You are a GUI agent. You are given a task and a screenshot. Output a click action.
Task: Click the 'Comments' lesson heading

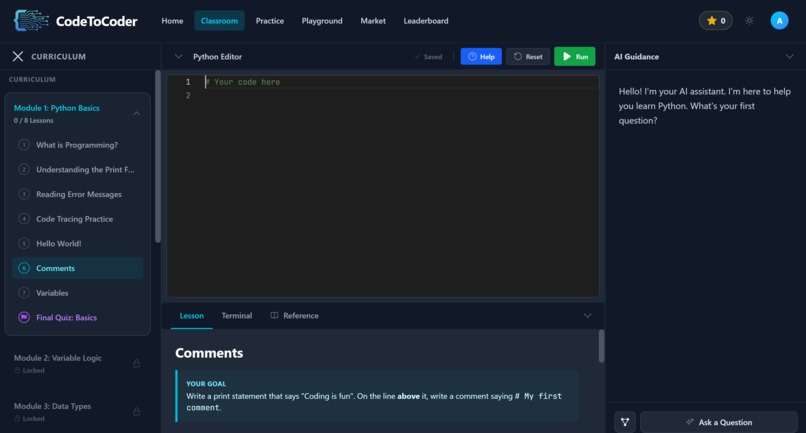coord(209,353)
